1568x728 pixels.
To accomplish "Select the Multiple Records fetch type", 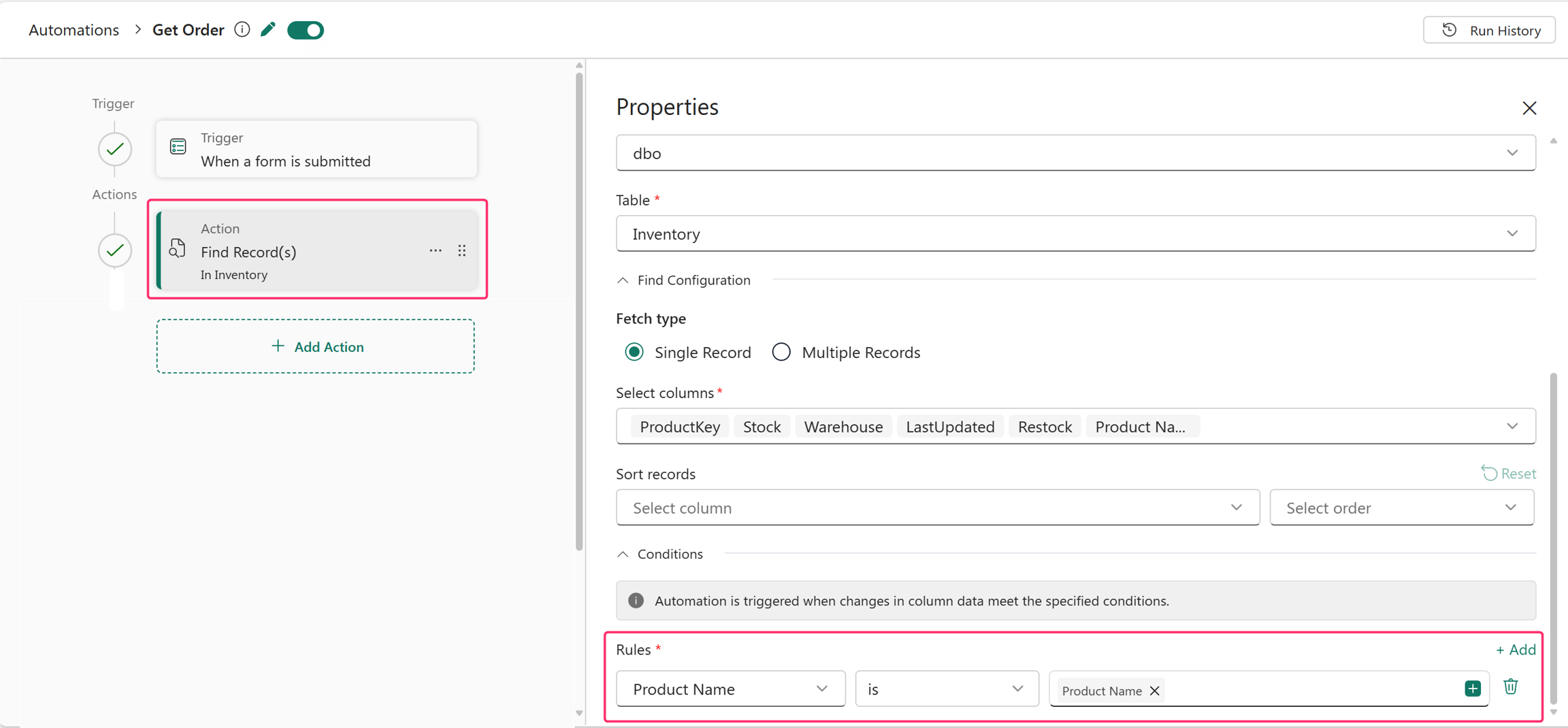I will click(781, 352).
